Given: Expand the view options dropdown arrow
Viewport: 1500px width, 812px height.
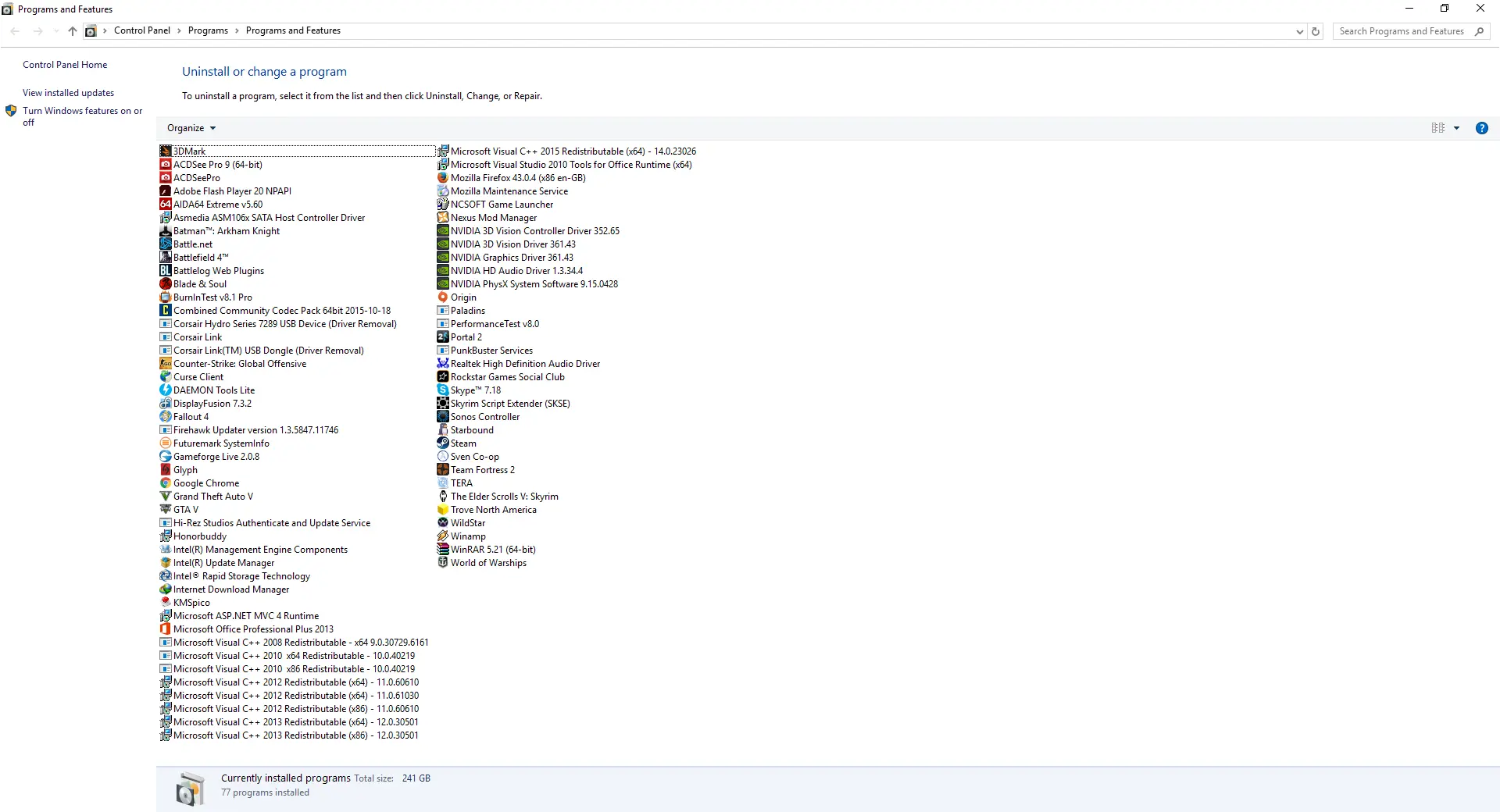Looking at the screenshot, I should [x=1456, y=128].
